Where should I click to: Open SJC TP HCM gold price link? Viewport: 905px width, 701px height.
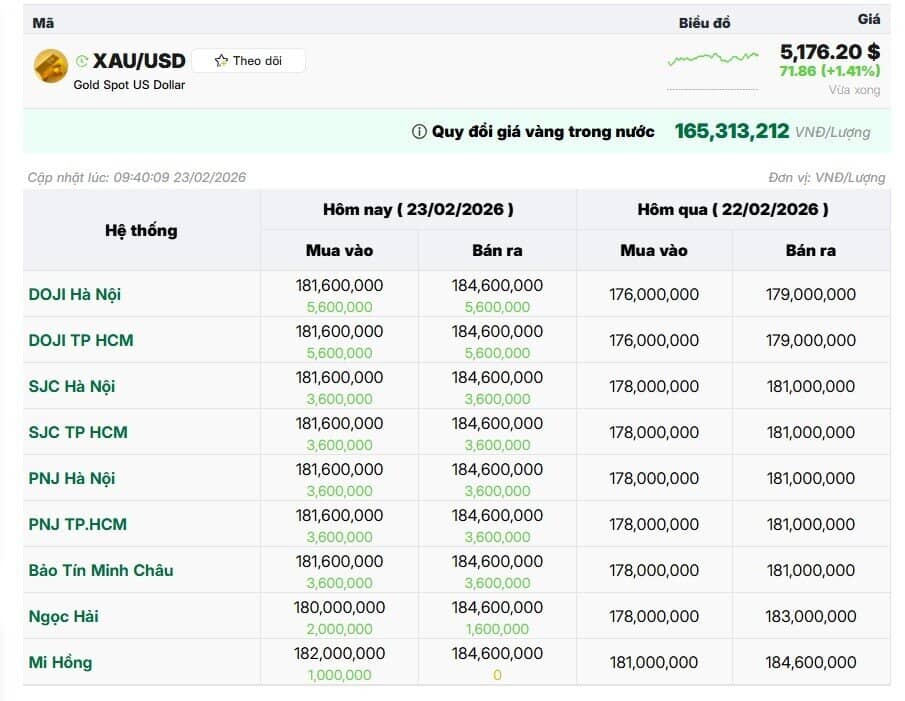pos(78,432)
